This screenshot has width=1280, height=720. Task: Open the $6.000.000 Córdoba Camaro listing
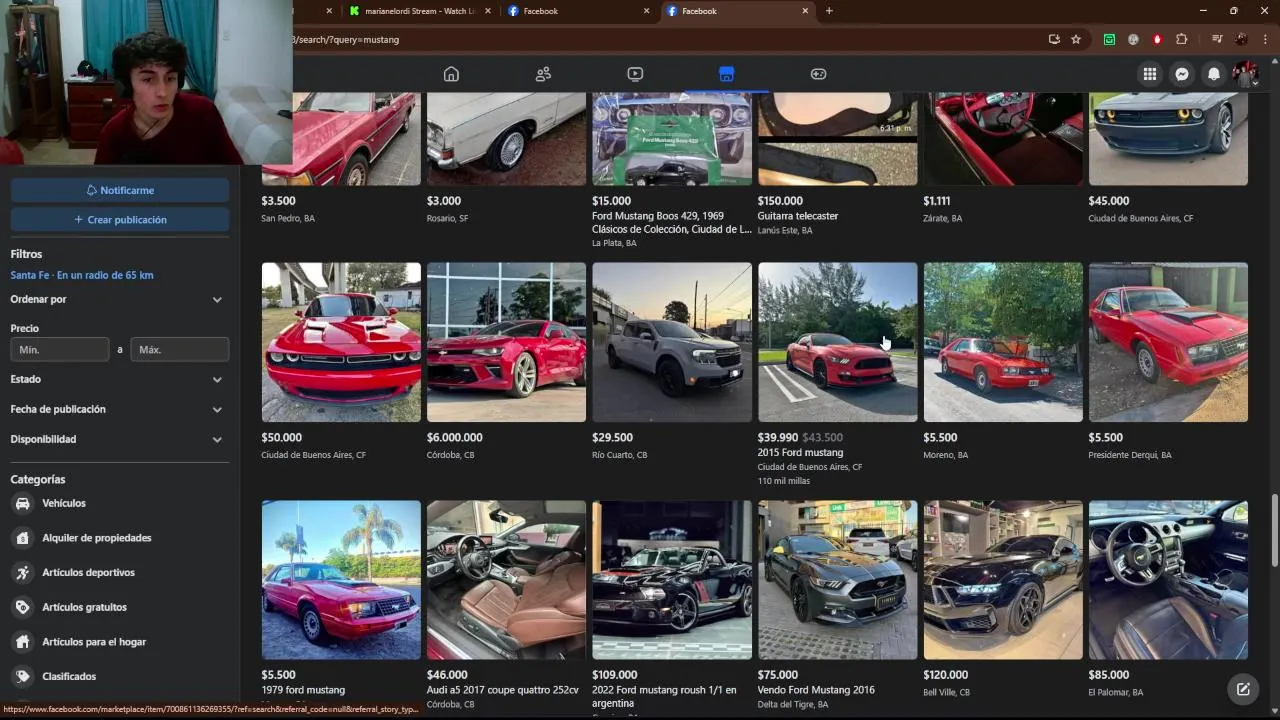(506, 342)
